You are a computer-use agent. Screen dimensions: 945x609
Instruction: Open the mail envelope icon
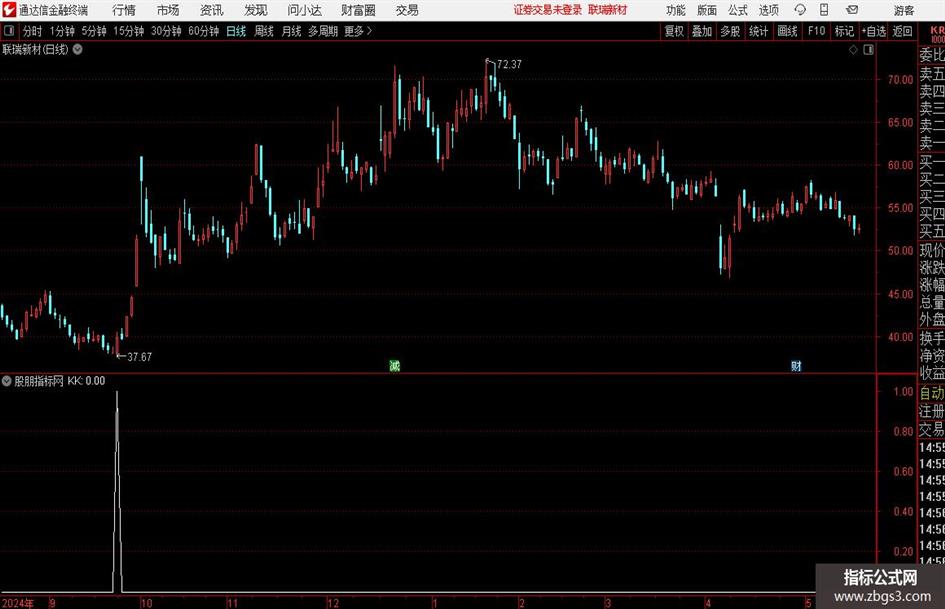pyautogui.click(x=852, y=10)
